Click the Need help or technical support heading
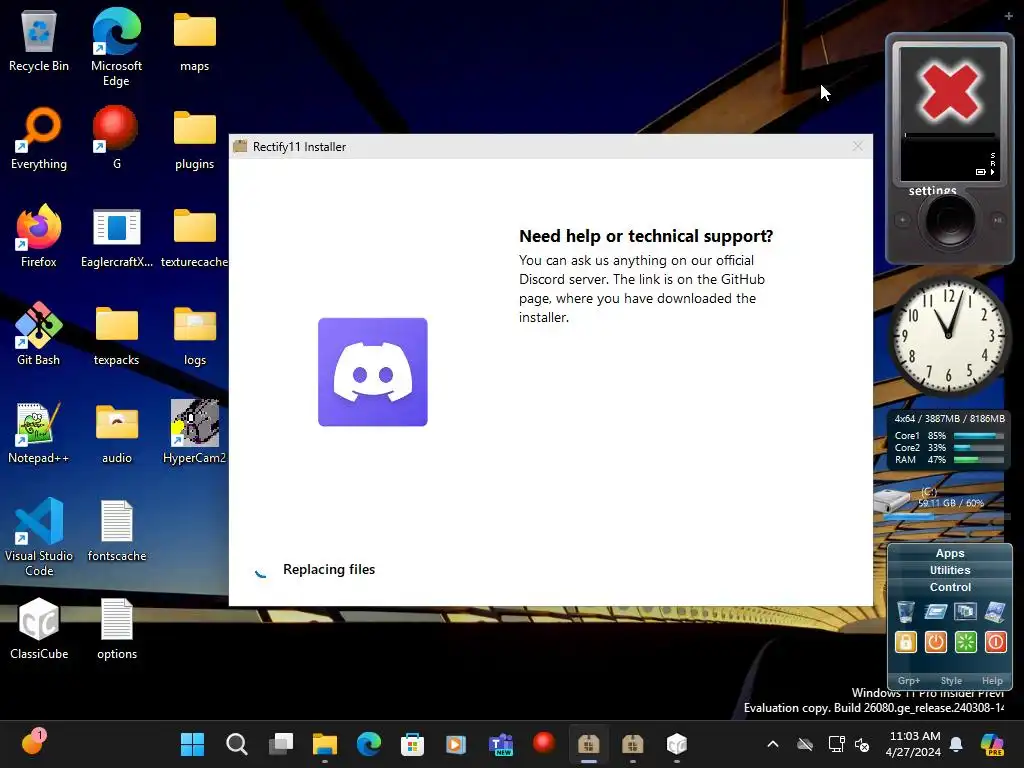Viewport: 1024px width, 768px height. pos(646,236)
